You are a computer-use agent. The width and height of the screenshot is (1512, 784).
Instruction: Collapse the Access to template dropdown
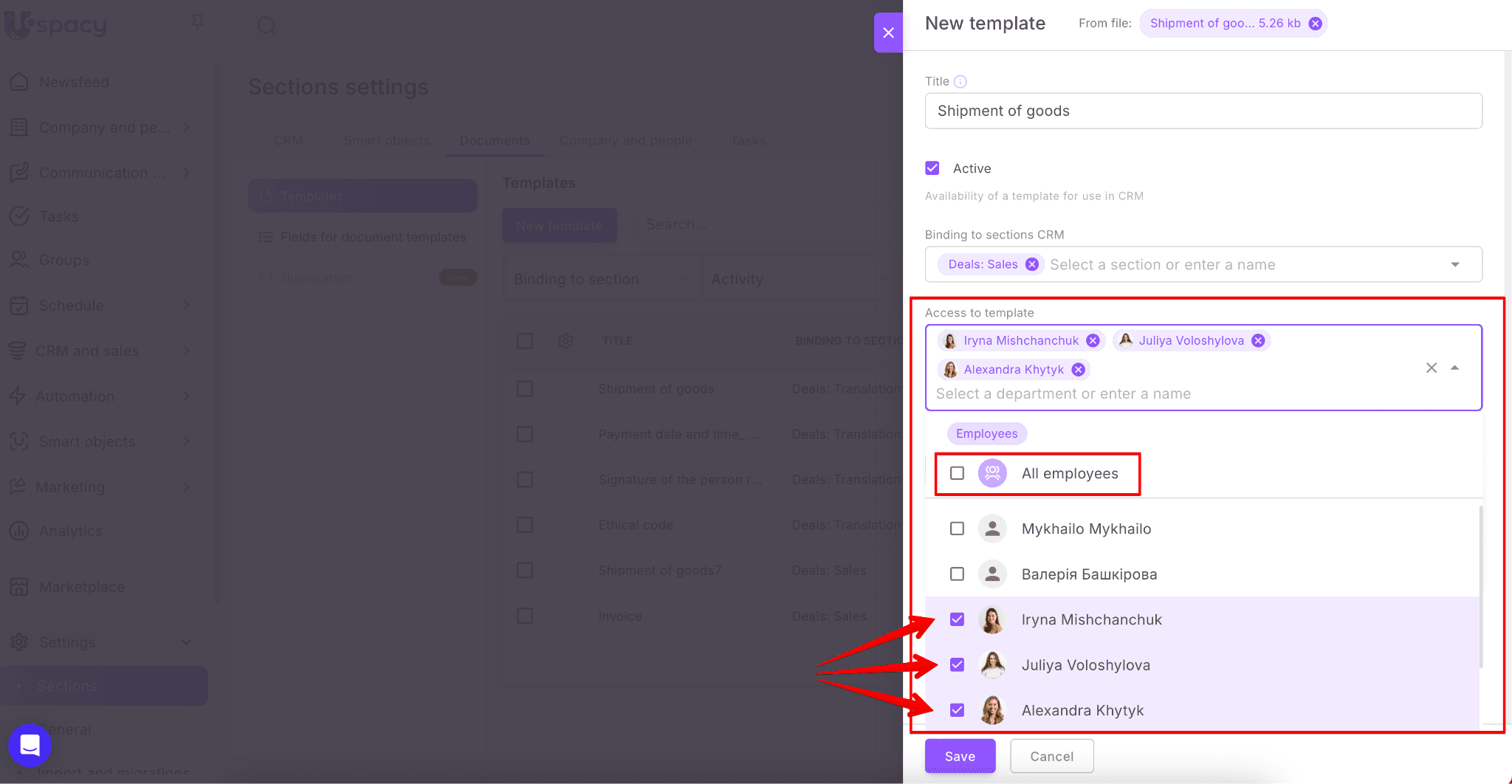pyautogui.click(x=1454, y=368)
